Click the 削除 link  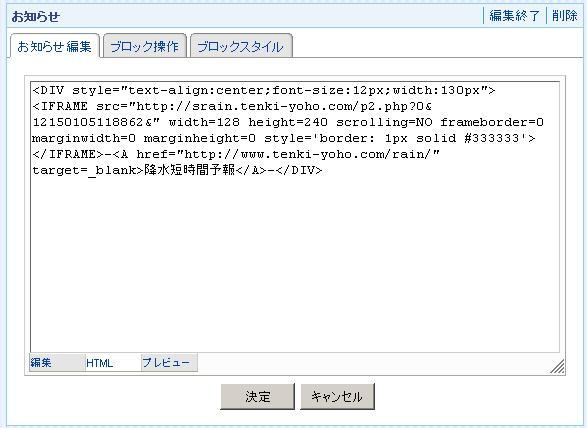(565, 16)
